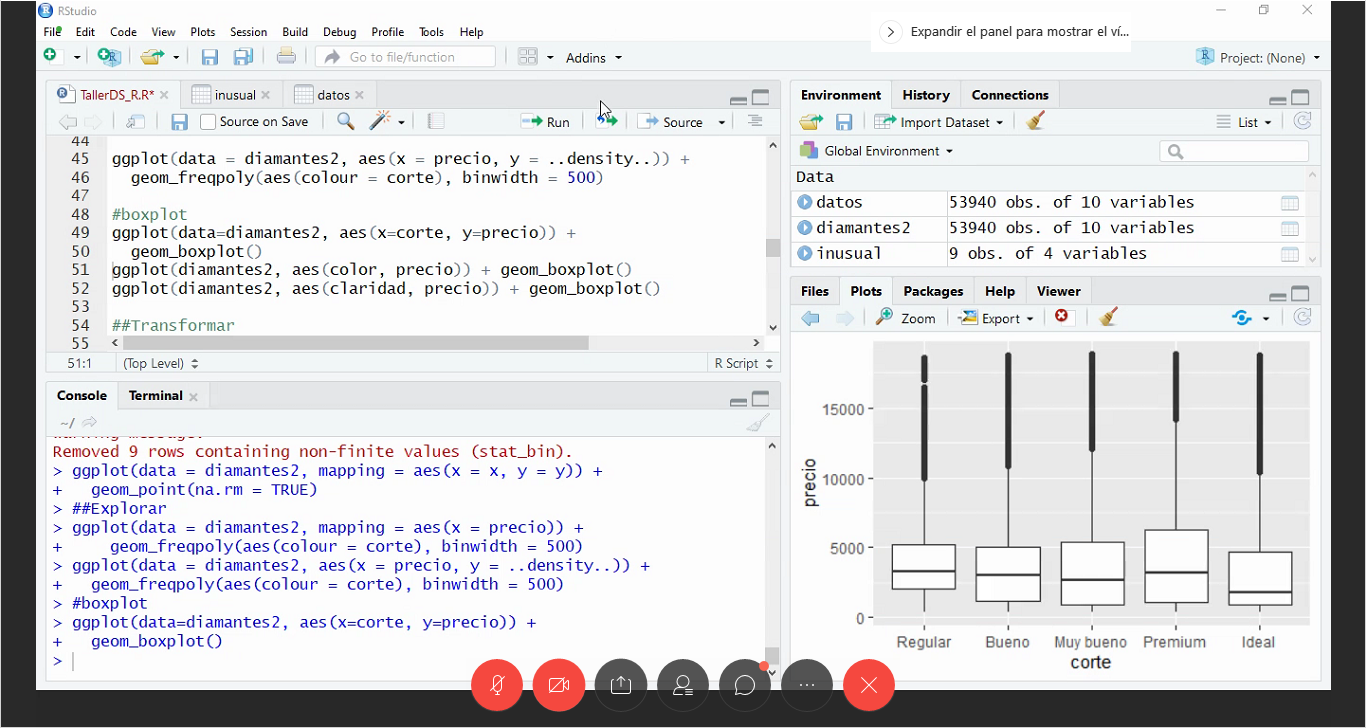Toggle the microphone mute button in the call bar
1366x728 pixels.
tap(497, 685)
